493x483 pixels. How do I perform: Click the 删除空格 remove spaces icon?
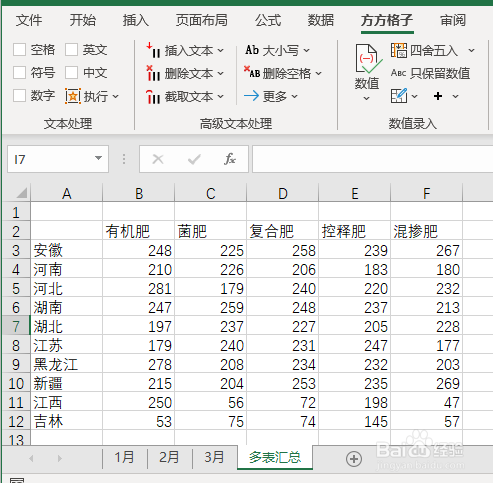click(x=252, y=72)
